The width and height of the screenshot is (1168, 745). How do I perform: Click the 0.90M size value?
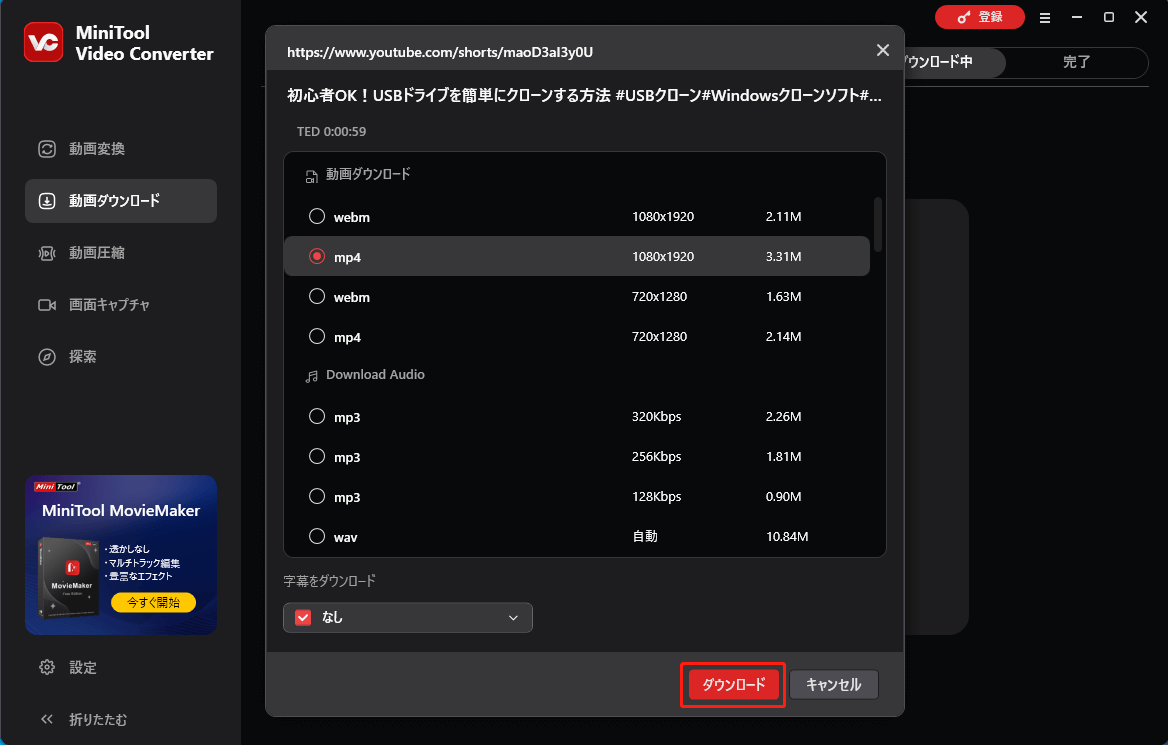[x=784, y=497]
